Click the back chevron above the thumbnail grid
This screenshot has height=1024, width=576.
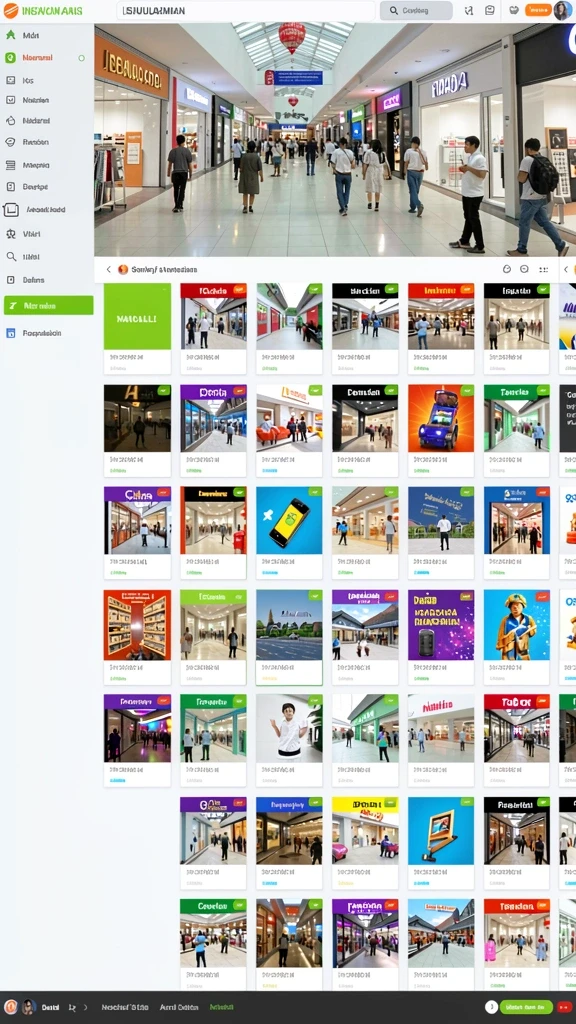click(x=108, y=269)
